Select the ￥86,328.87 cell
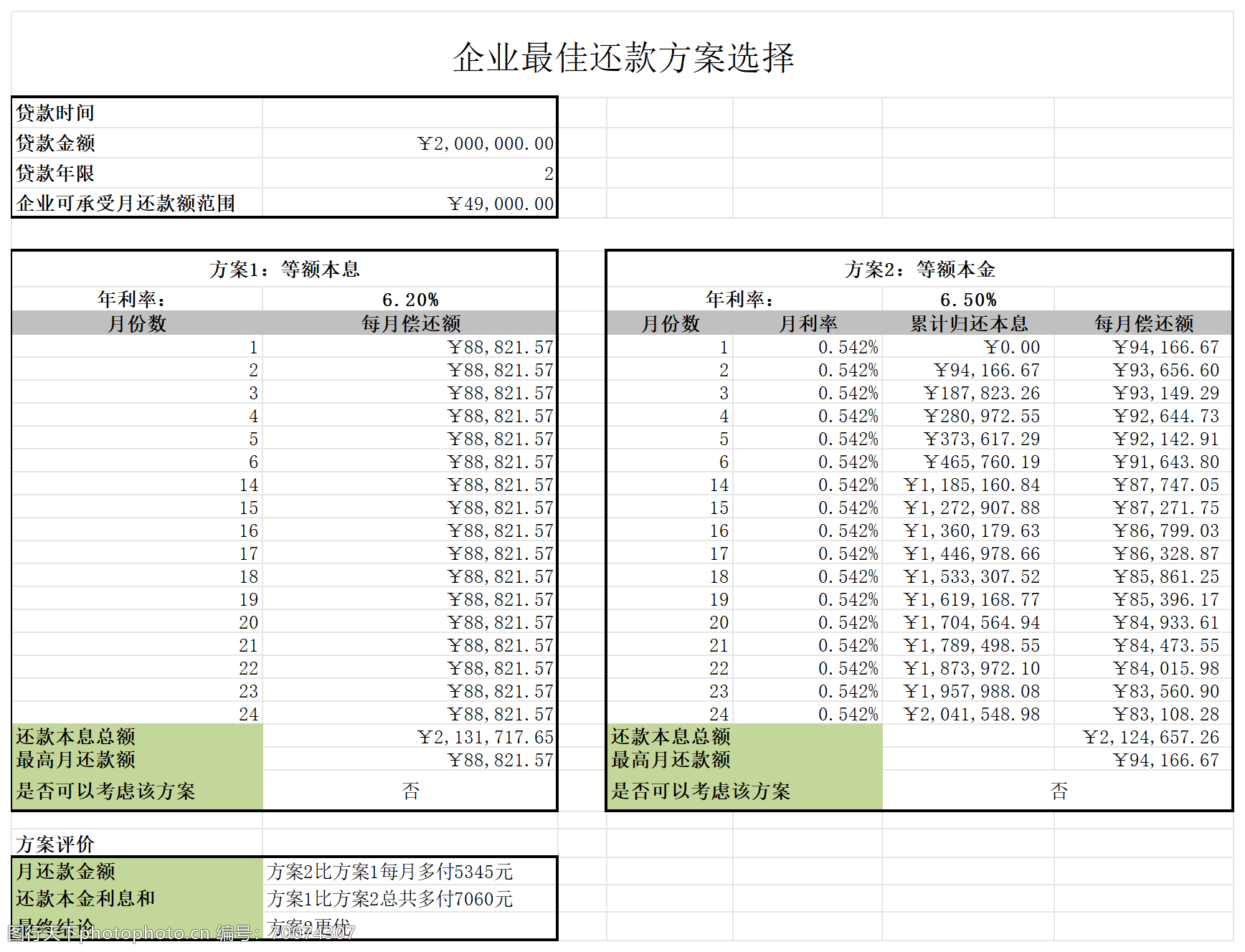 tap(1143, 554)
